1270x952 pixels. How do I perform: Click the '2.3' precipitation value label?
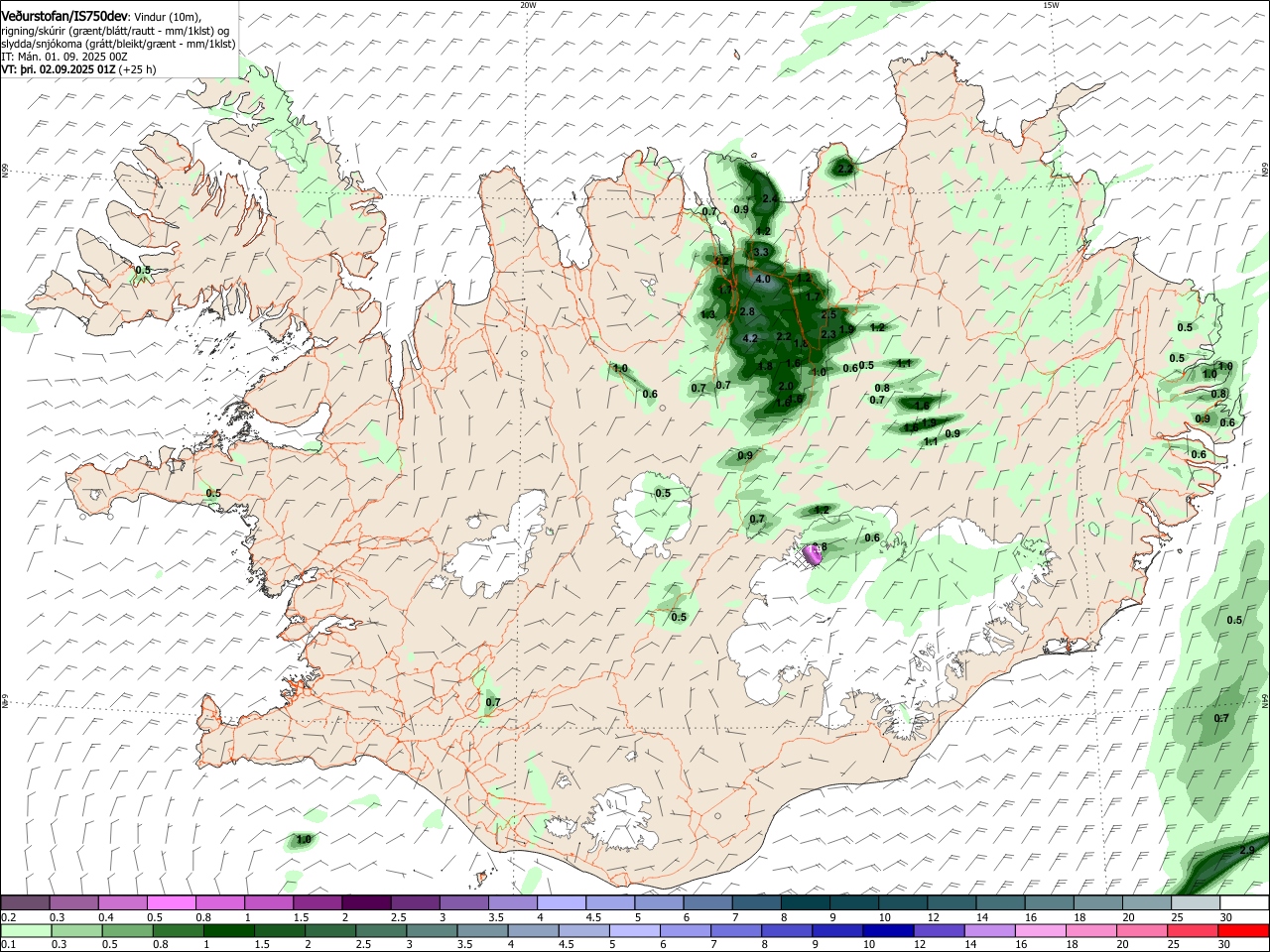tap(828, 335)
